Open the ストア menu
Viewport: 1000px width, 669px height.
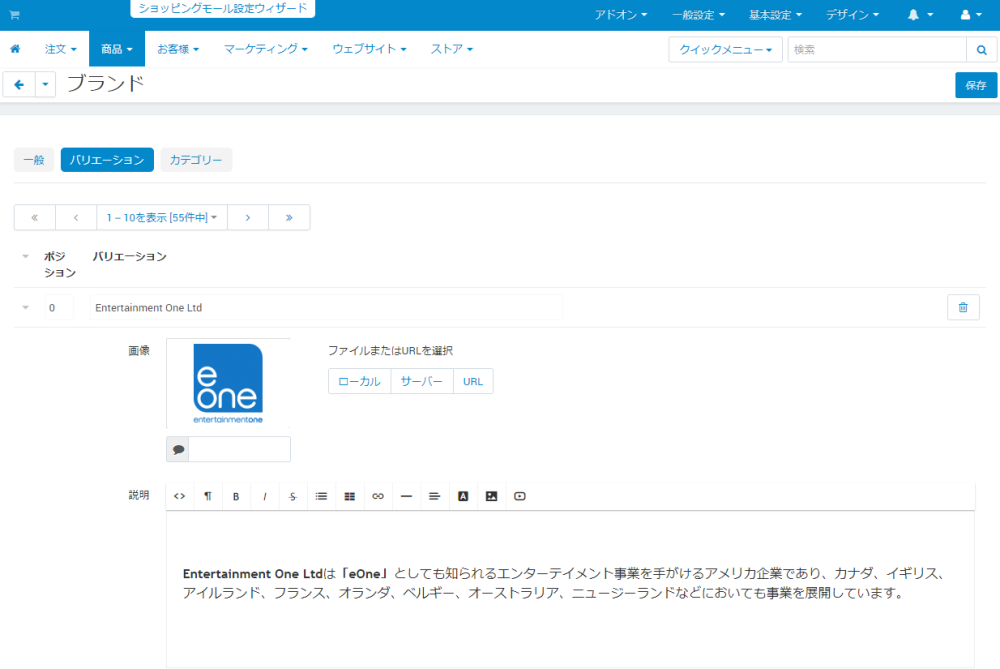pyautogui.click(x=452, y=48)
